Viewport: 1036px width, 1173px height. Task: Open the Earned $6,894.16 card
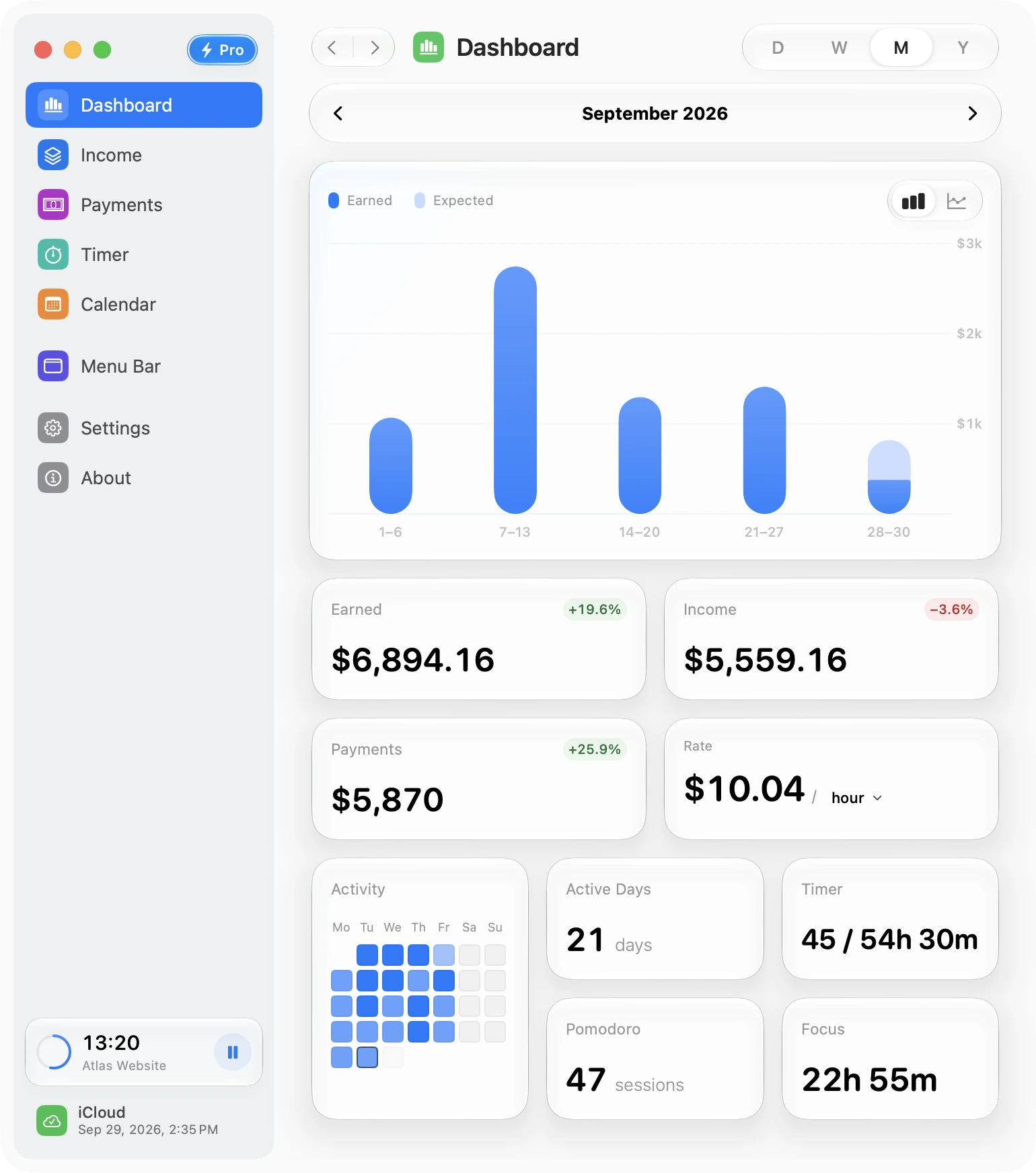pyautogui.click(x=479, y=639)
